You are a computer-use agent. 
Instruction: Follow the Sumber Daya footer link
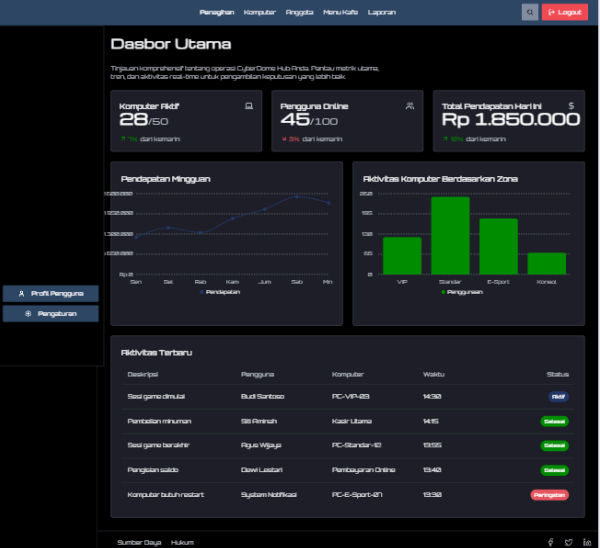(x=138, y=541)
